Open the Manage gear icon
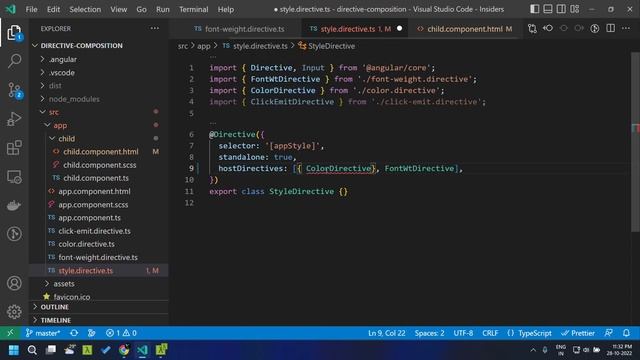Screen dimensions: 640x360 point(14,311)
